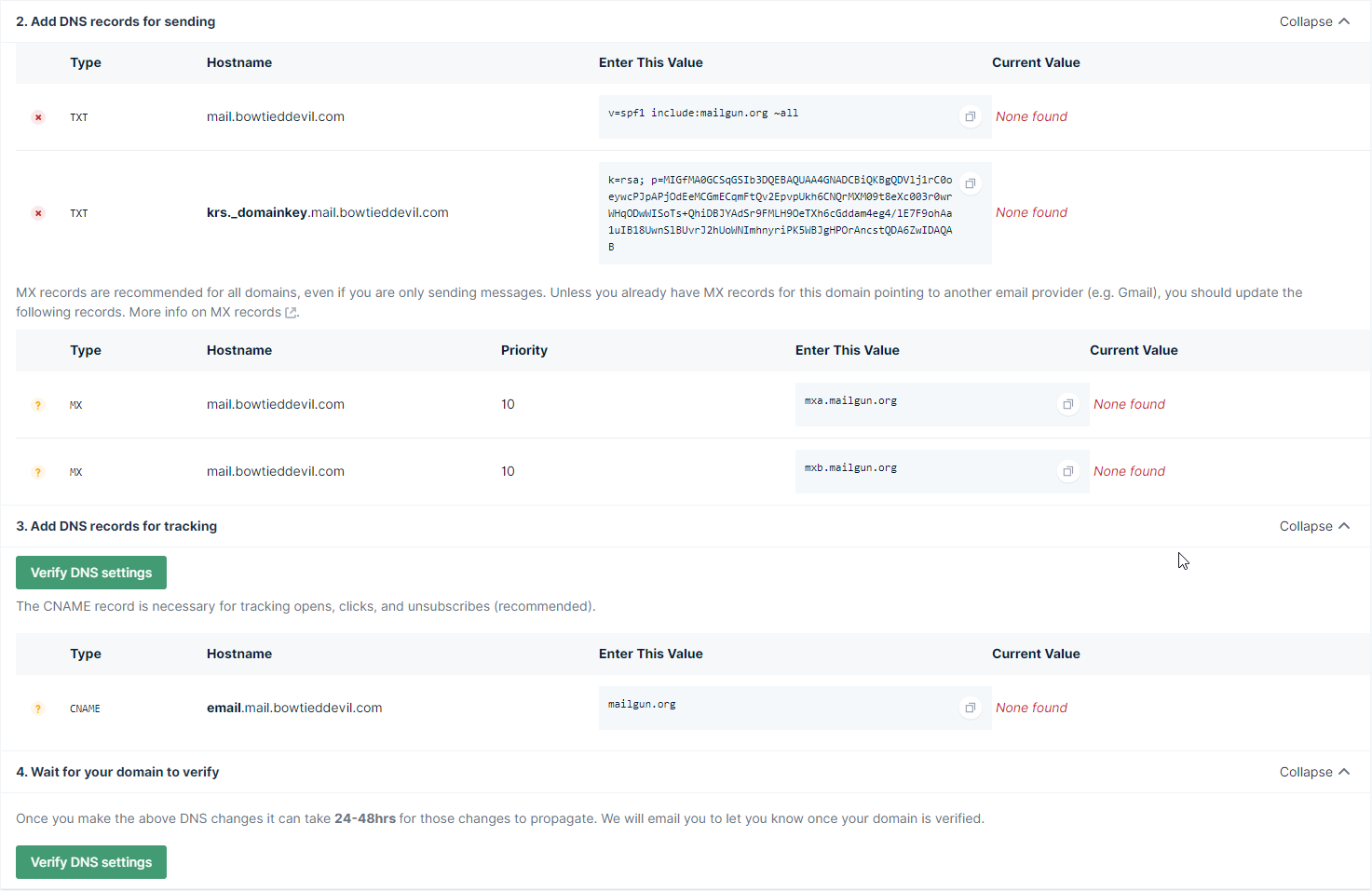The image size is (1372, 891).
Task: Collapse the Wait for your domain to verify section
Action: pyautogui.click(x=1314, y=772)
